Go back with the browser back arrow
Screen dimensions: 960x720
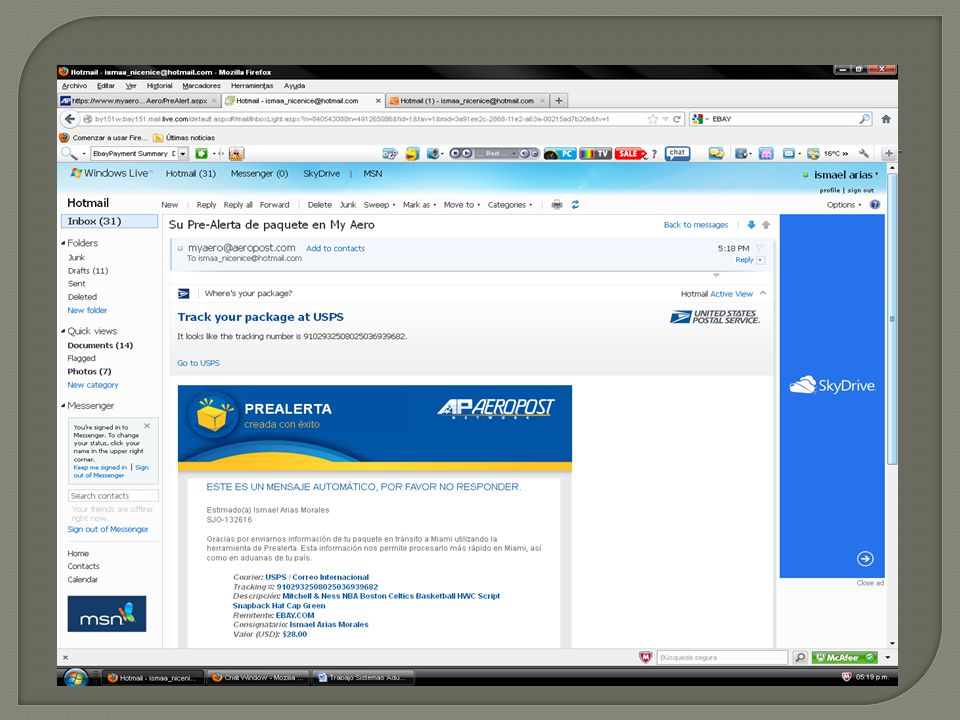click(70, 119)
